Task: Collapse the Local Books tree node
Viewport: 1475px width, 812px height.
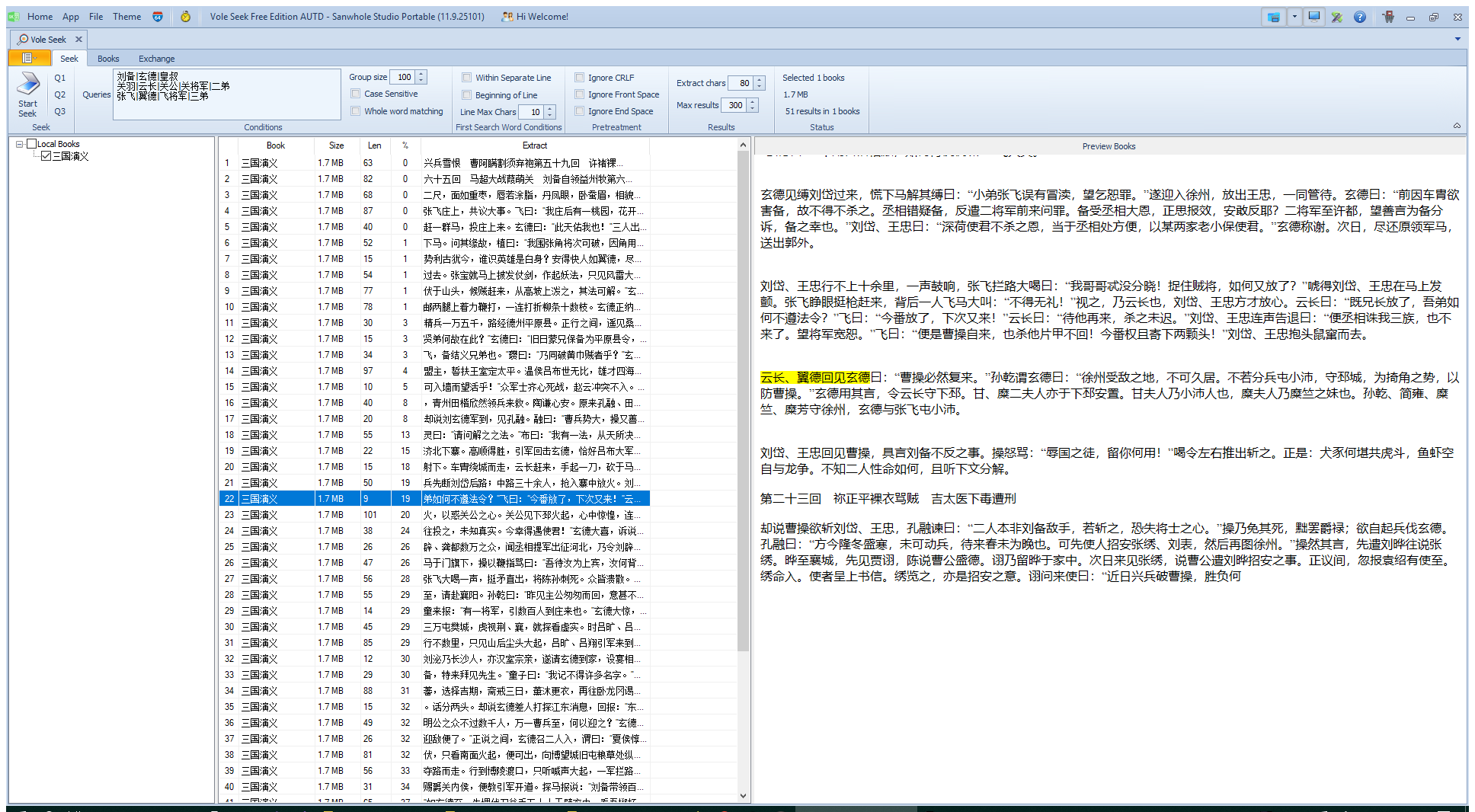Action: [20, 144]
